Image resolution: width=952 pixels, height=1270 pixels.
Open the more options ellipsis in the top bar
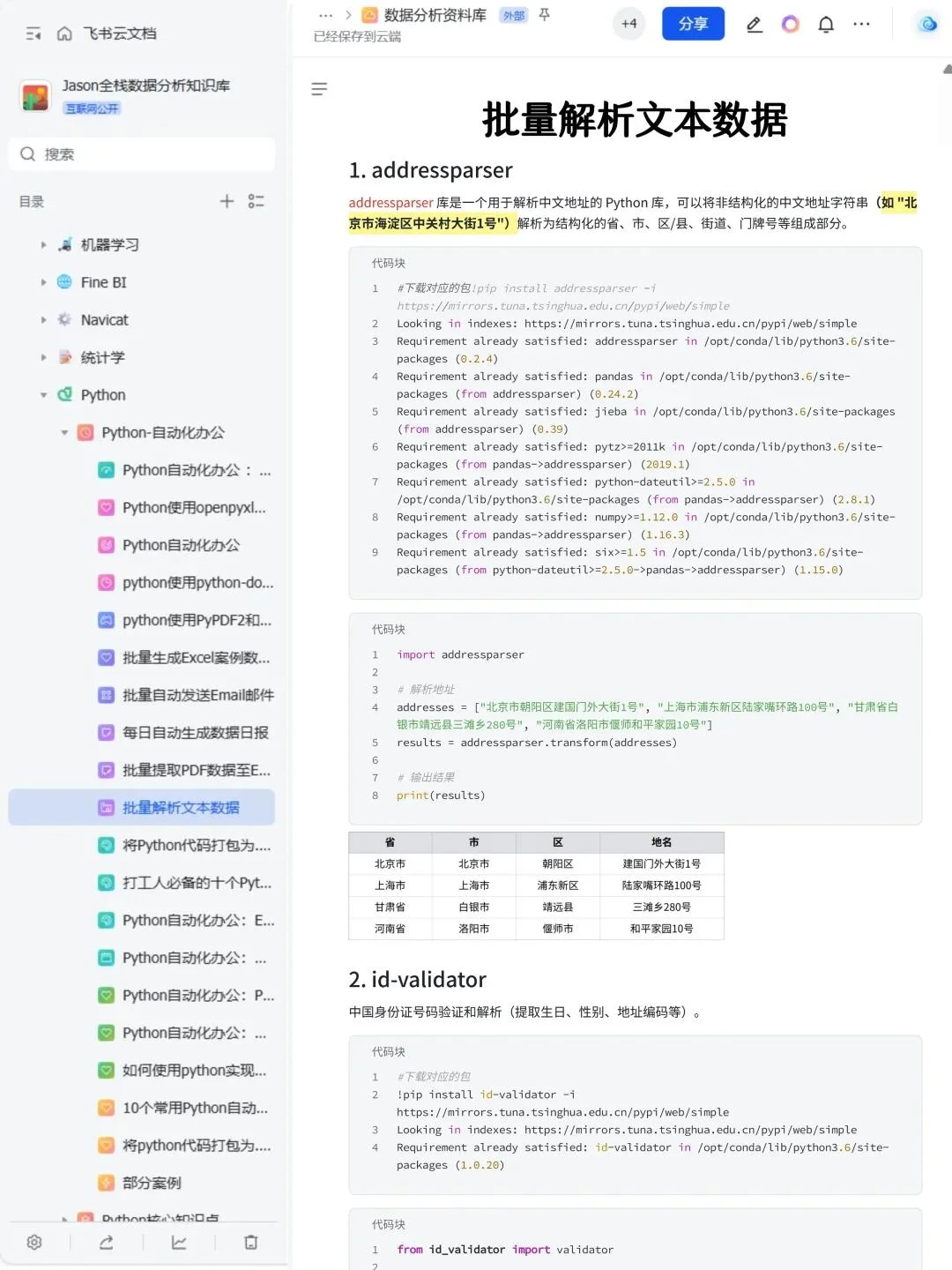861,24
